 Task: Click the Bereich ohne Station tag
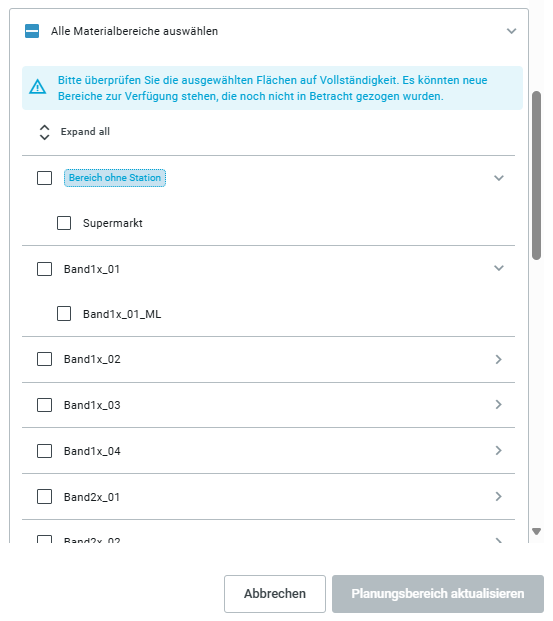click(115, 178)
